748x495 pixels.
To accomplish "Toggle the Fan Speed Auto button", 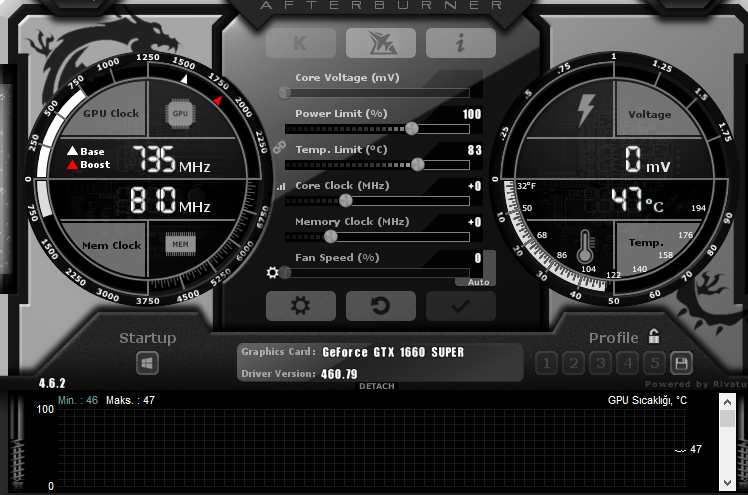I will [x=478, y=282].
